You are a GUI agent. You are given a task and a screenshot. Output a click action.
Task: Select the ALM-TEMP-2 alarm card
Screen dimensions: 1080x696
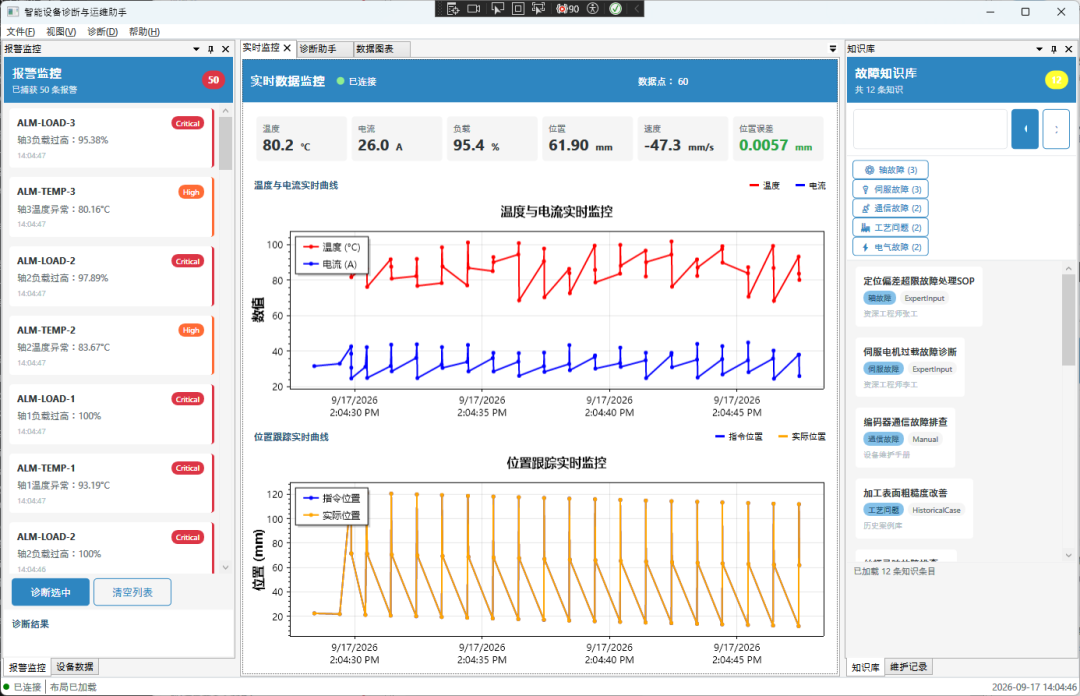[111, 345]
